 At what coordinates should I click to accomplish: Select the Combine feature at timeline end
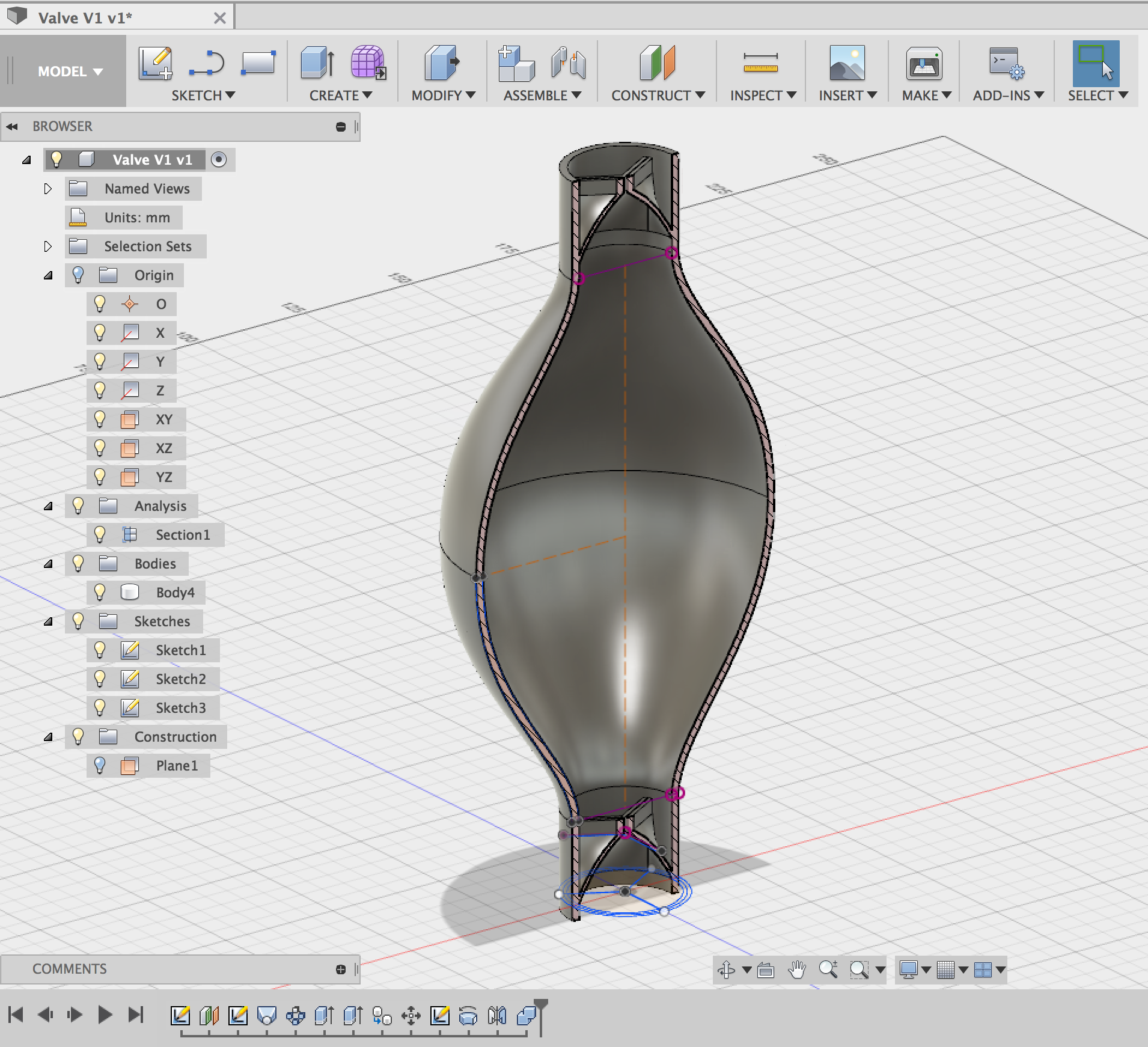527,1016
